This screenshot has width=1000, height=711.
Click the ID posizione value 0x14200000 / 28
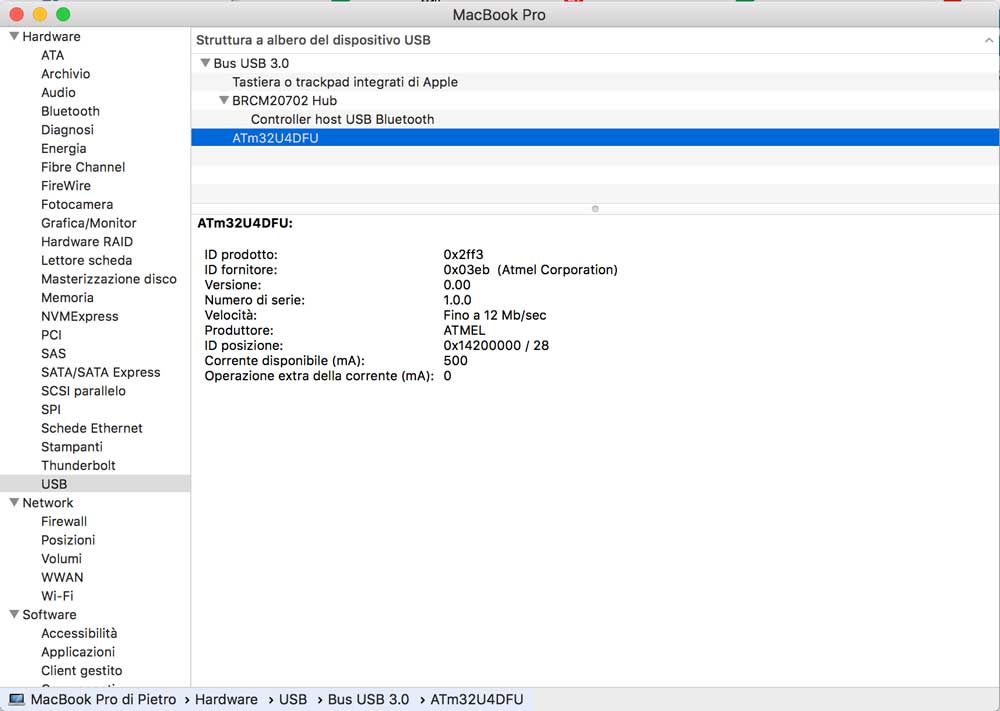pos(496,346)
